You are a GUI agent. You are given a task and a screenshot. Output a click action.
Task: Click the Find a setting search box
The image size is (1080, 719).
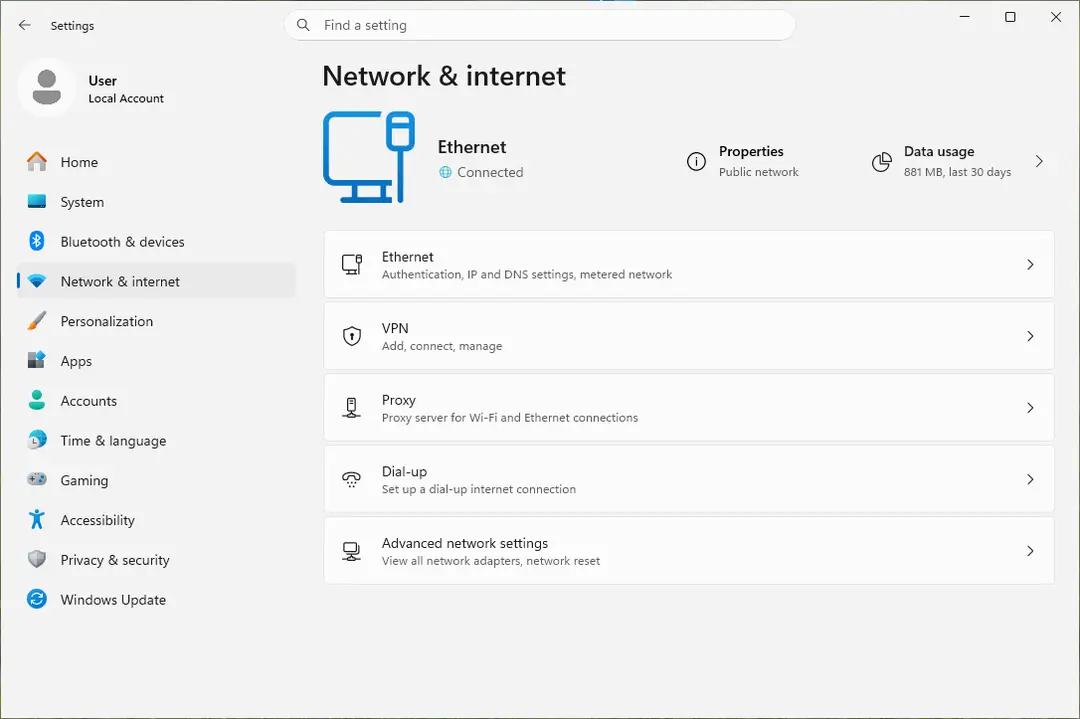point(539,25)
